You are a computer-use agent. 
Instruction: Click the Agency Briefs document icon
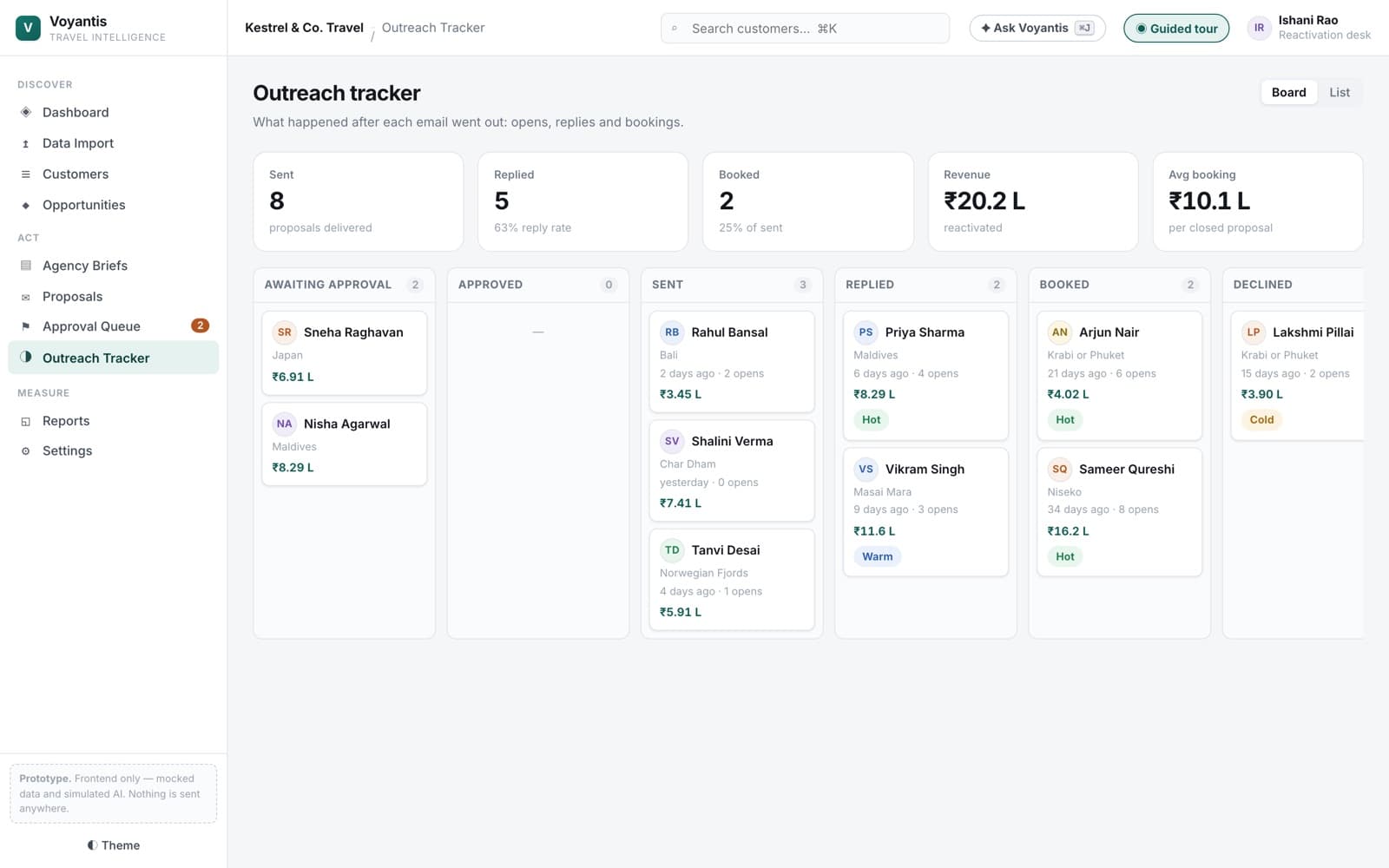[x=26, y=266]
